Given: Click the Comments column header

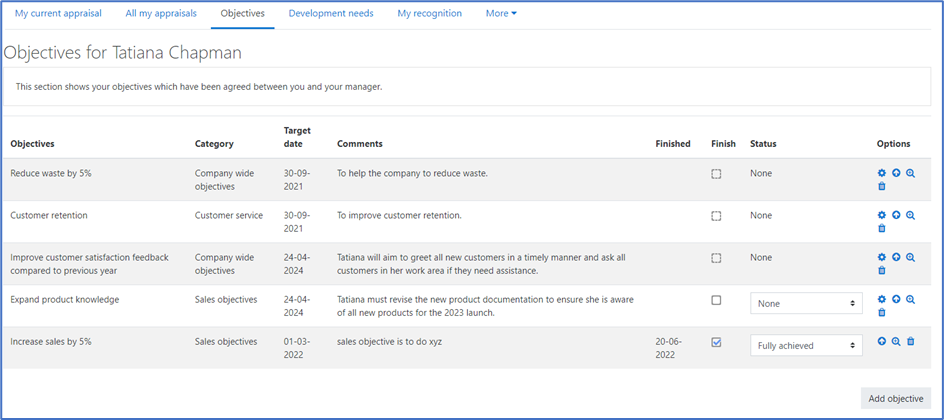Looking at the screenshot, I should (x=360, y=144).
